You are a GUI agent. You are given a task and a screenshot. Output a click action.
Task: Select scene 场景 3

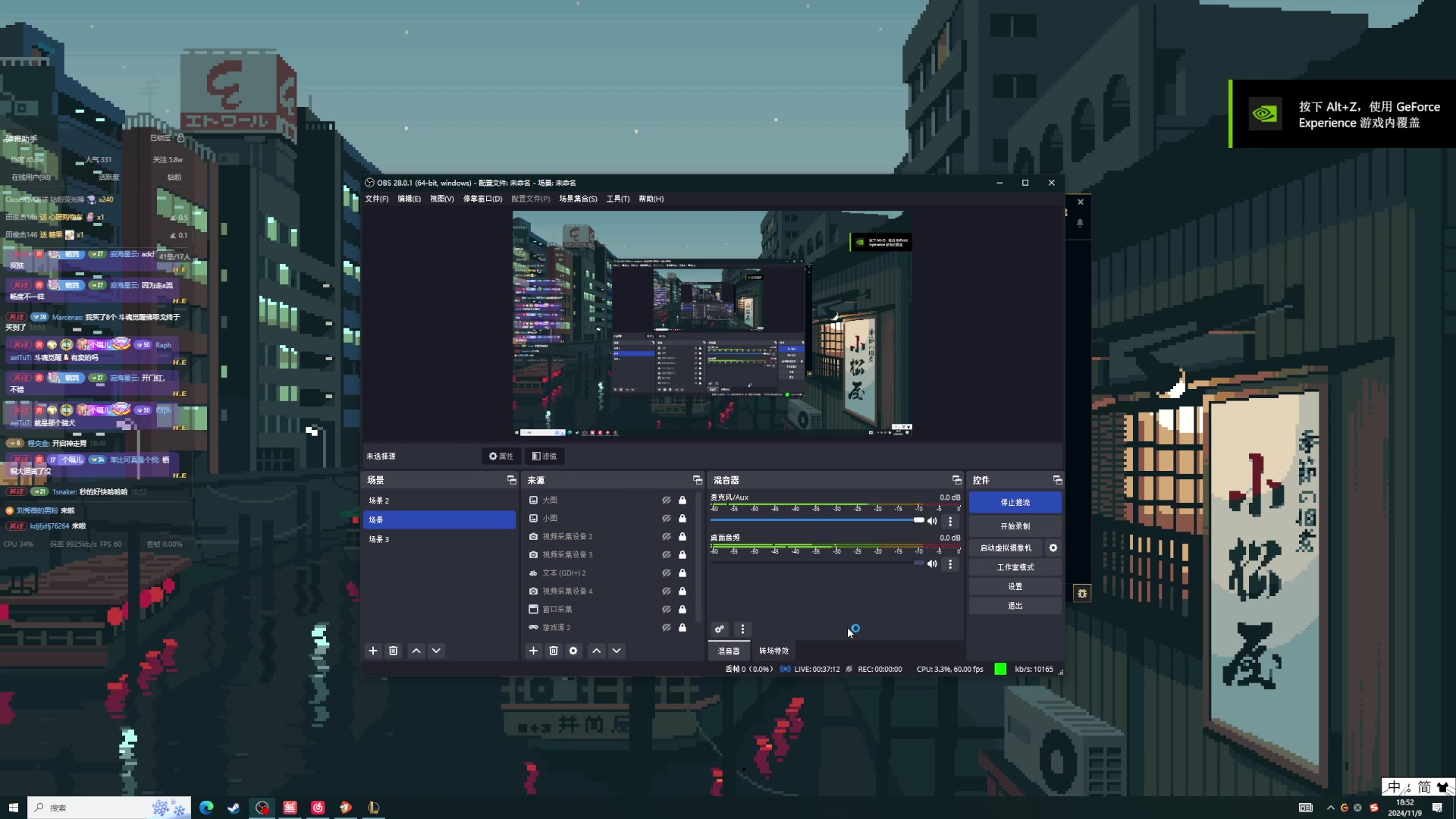[x=439, y=539]
